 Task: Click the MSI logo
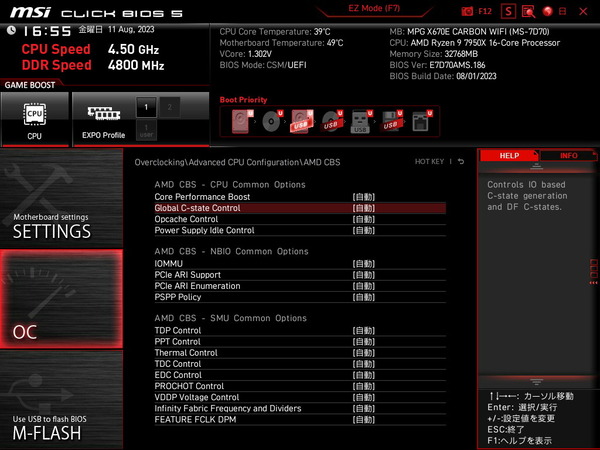pyautogui.click(x=30, y=12)
